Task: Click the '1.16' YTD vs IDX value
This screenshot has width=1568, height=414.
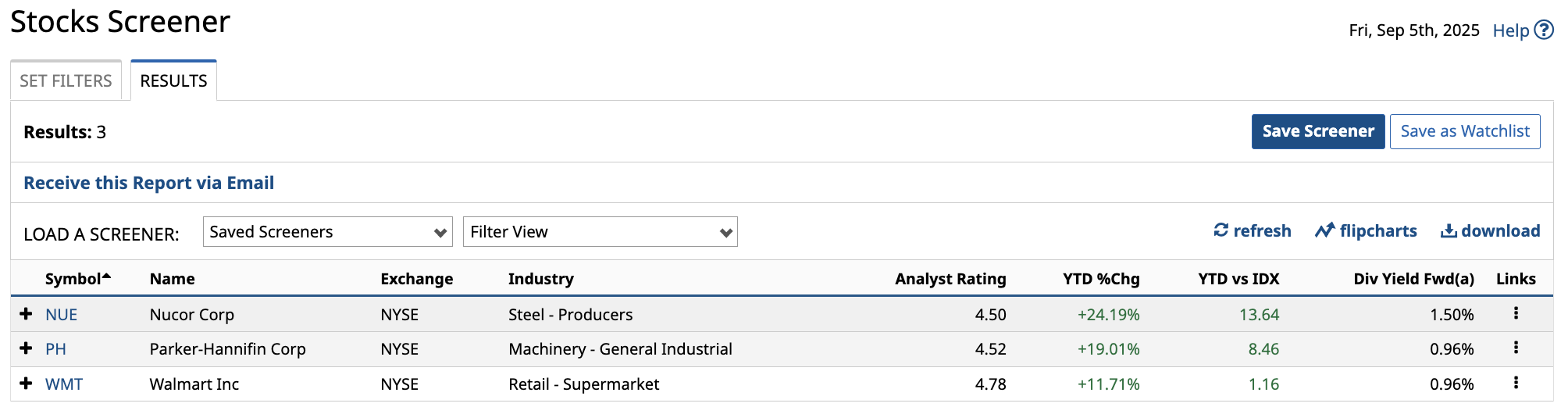Action: (x=1264, y=384)
